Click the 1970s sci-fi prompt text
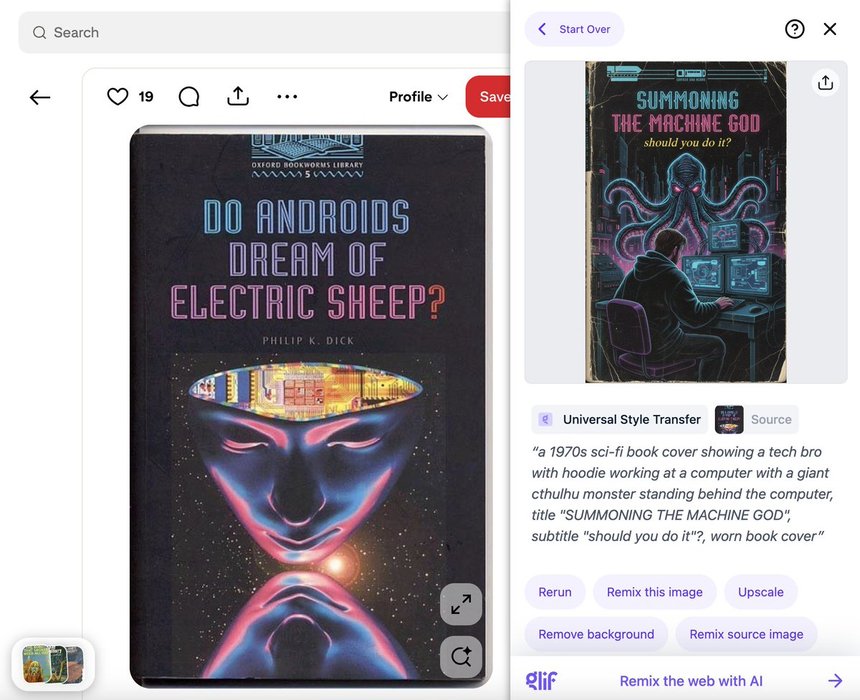Screen dimensions: 860x700 click(682, 494)
